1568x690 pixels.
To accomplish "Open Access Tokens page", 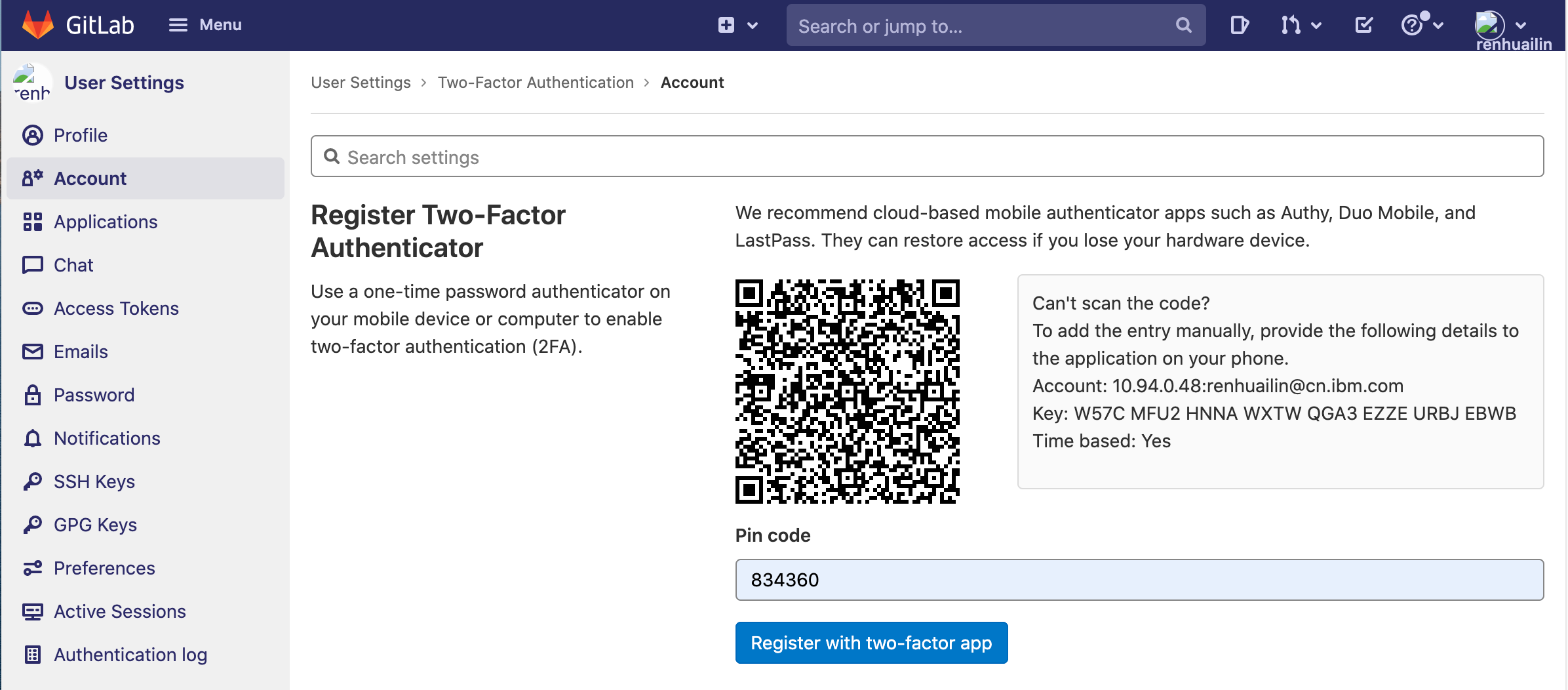I will (x=116, y=308).
